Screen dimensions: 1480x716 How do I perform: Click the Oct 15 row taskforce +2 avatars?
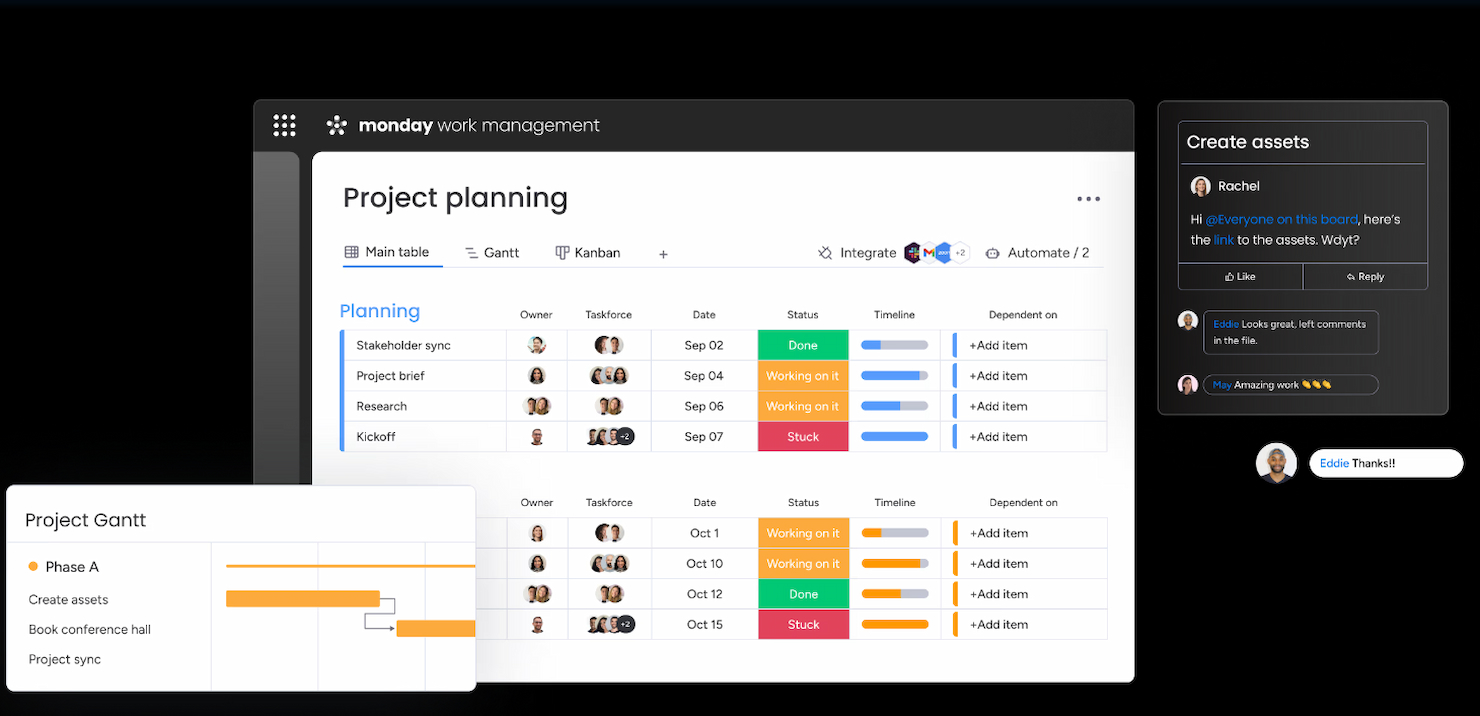pyautogui.click(x=611, y=624)
